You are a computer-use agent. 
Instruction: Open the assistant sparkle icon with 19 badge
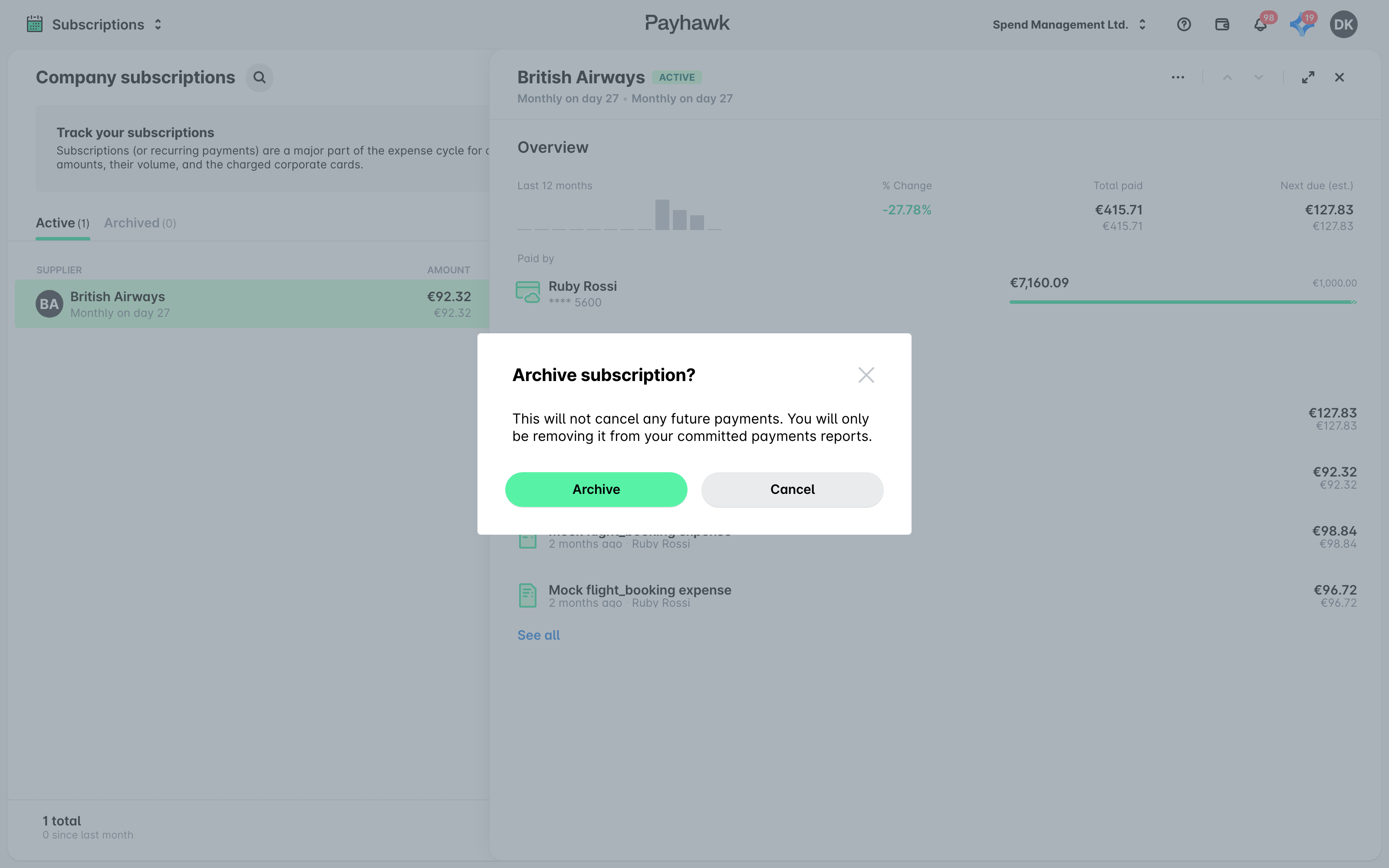[x=1301, y=25]
